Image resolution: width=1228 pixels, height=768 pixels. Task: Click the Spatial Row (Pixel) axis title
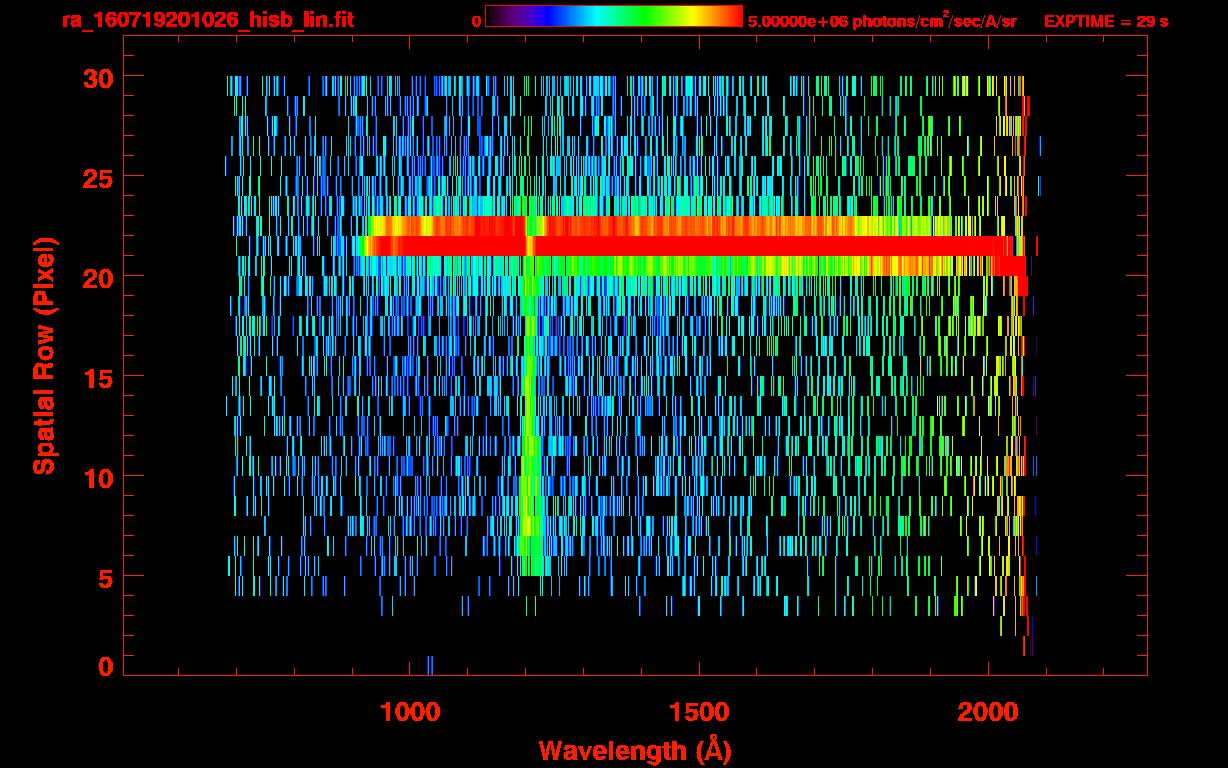[x=44, y=356]
